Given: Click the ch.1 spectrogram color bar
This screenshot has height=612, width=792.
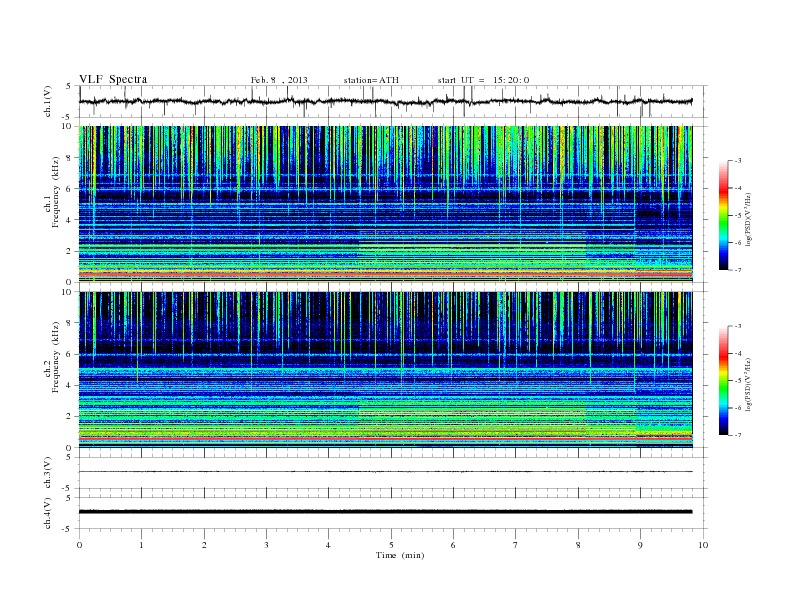Looking at the screenshot, I should (x=723, y=216).
